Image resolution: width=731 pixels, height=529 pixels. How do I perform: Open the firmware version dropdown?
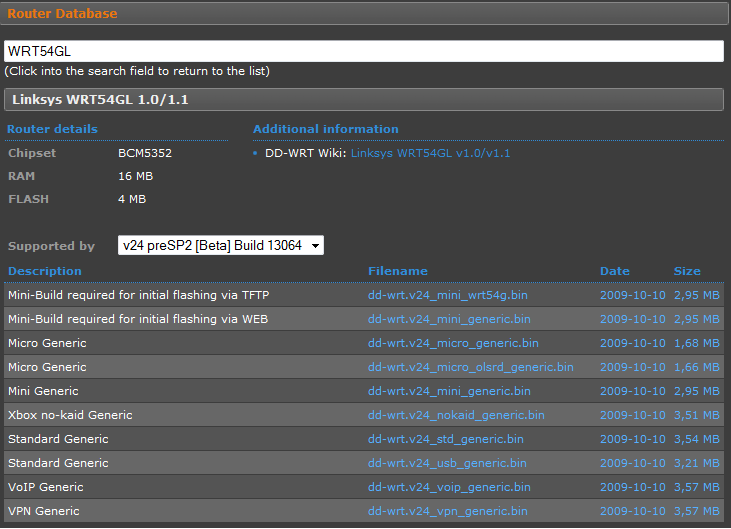click(x=220, y=246)
